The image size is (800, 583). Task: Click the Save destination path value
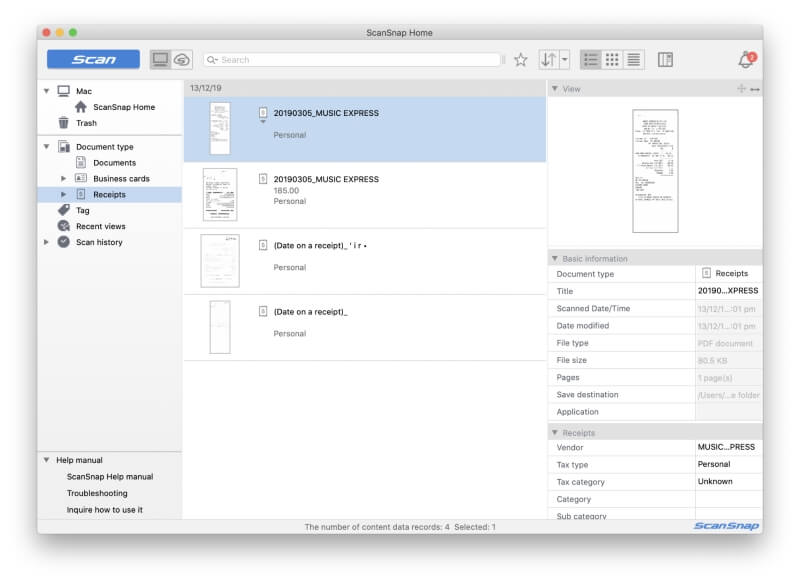[x=729, y=395]
